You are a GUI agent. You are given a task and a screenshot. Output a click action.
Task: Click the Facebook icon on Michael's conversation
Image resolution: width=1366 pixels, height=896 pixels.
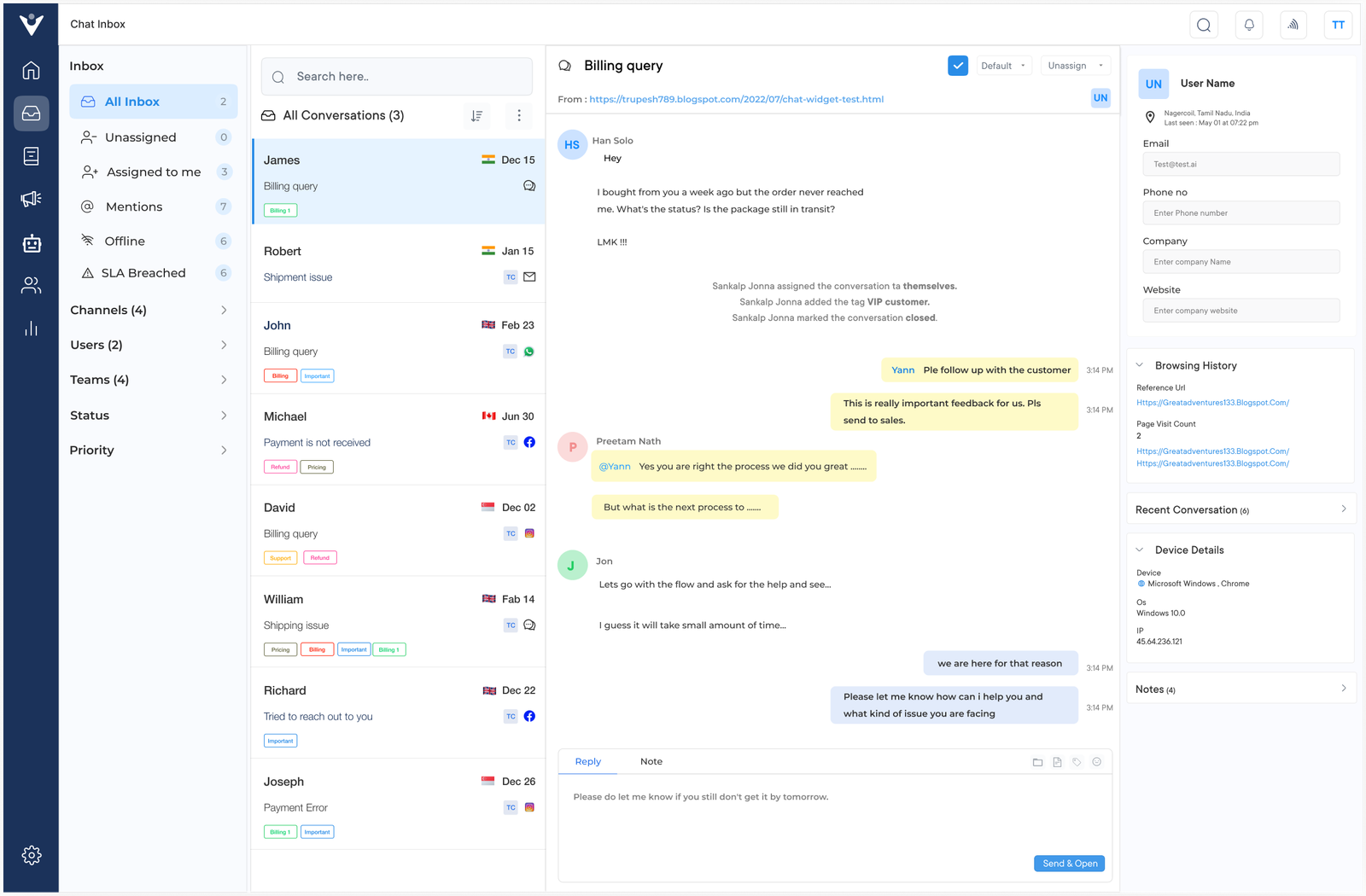529,442
